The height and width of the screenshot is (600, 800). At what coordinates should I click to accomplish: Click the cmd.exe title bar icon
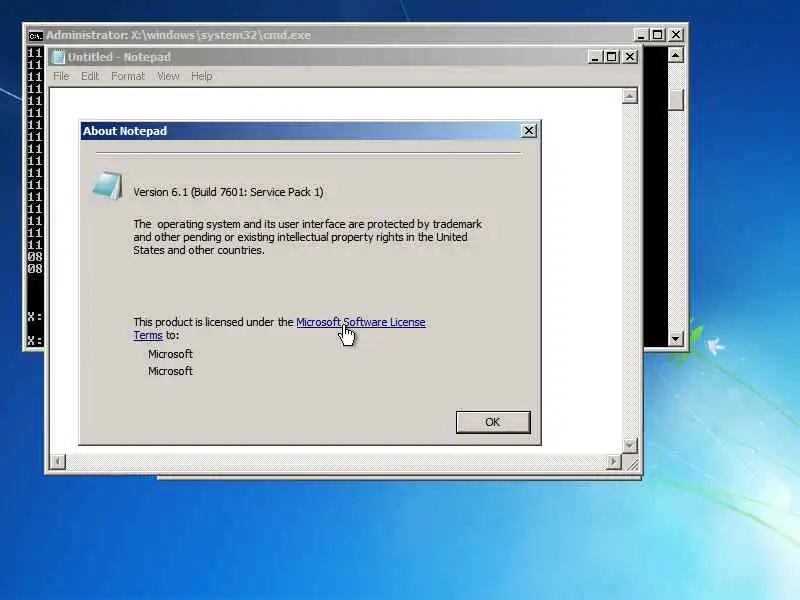[35, 35]
